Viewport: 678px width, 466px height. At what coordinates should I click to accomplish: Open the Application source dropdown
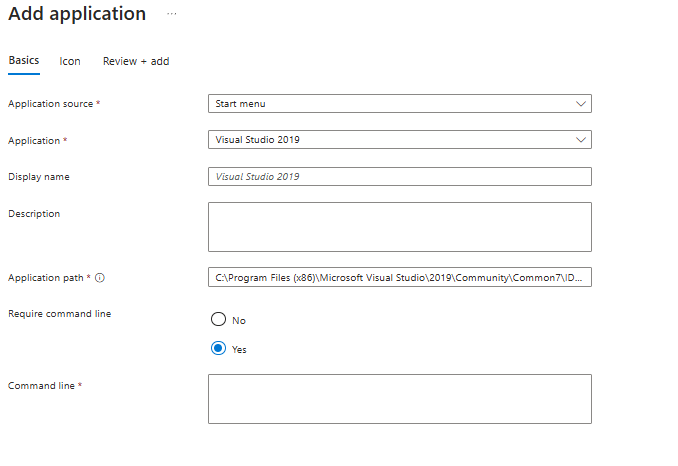point(400,104)
